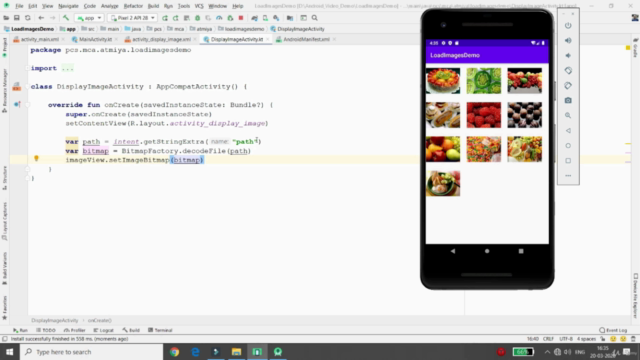Click the yellow lightbulb intention icon
The image size is (640, 360).
pyautogui.click(x=36, y=158)
